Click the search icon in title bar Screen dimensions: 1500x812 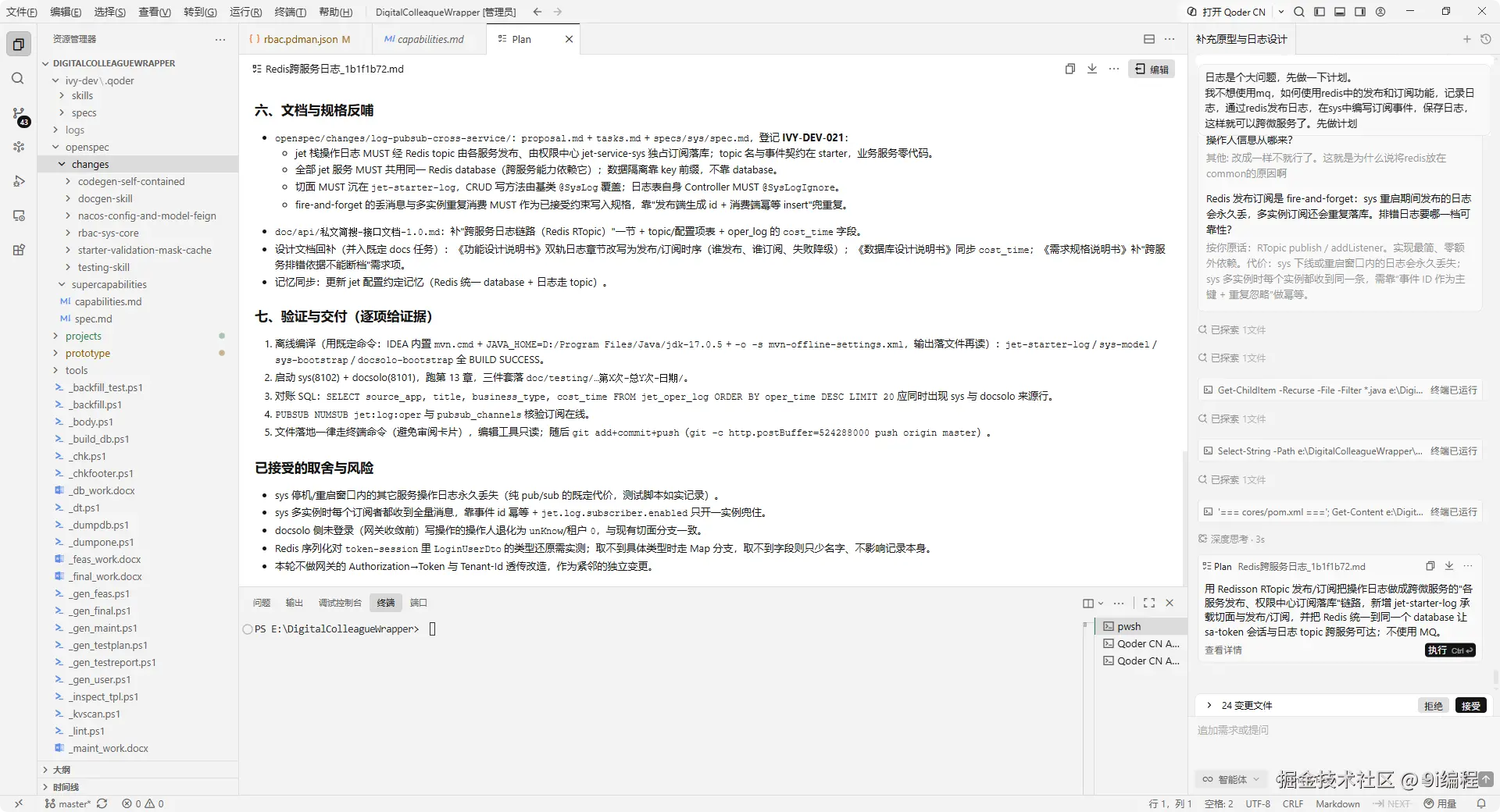(x=1299, y=12)
